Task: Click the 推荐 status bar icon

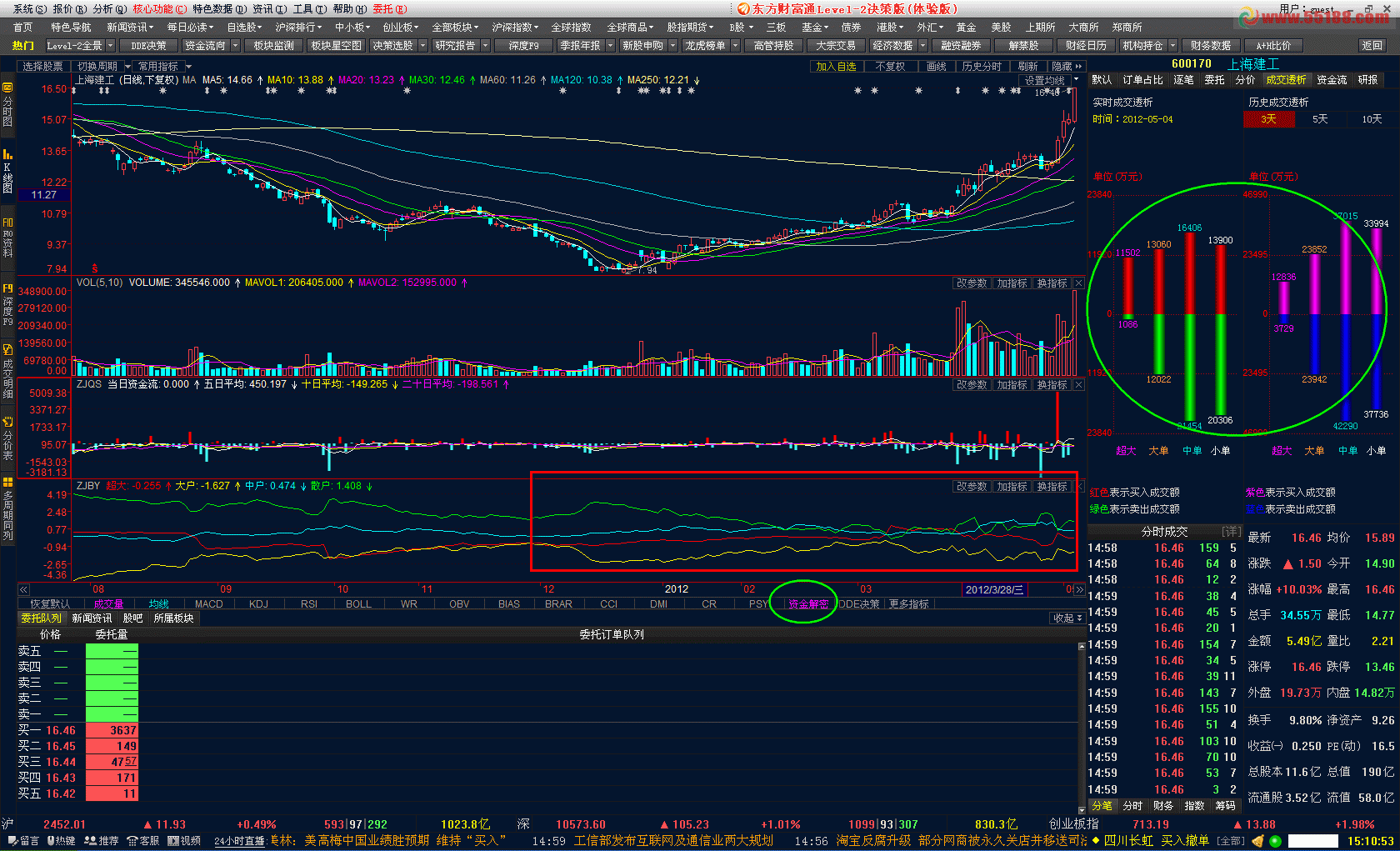Action: 102,841
